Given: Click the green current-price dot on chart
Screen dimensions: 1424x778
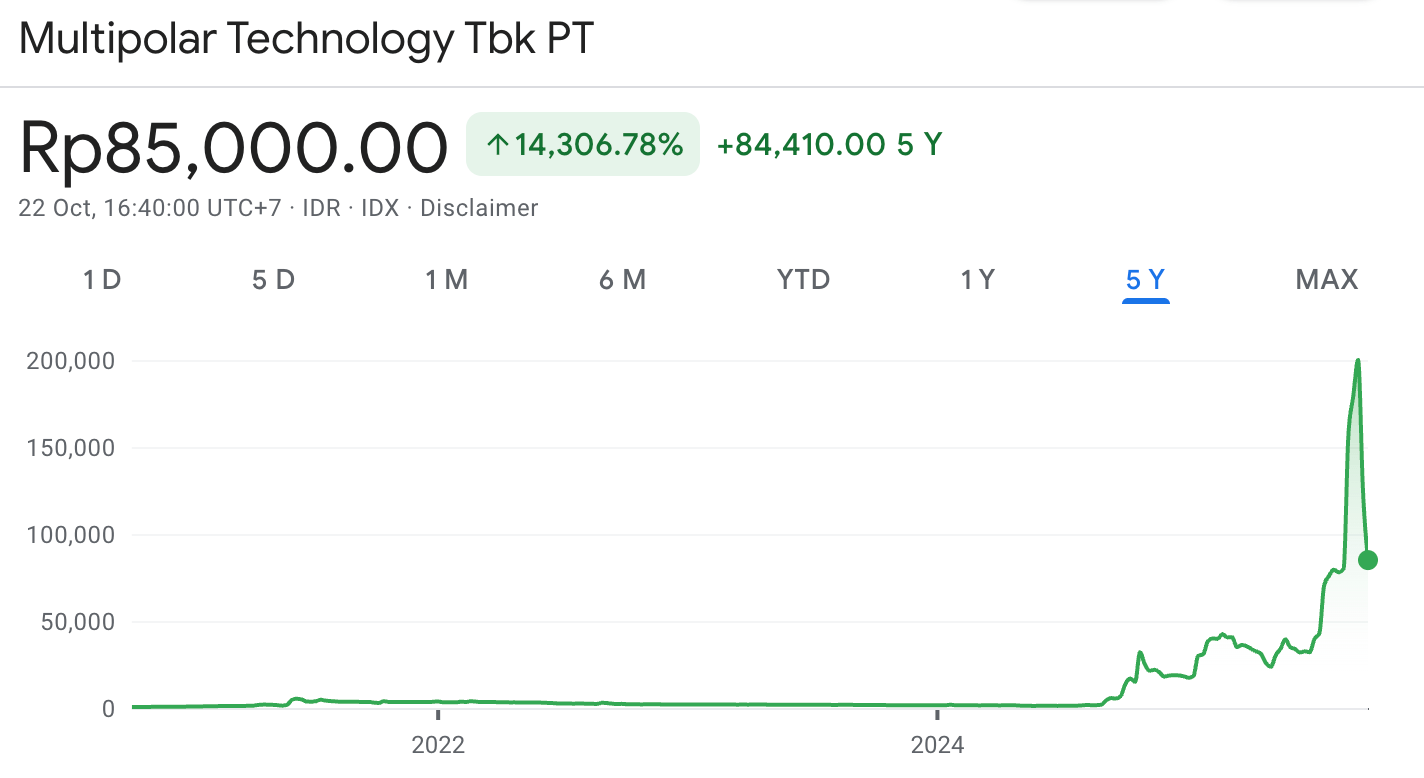Looking at the screenshot, I should pos(1368,560).
